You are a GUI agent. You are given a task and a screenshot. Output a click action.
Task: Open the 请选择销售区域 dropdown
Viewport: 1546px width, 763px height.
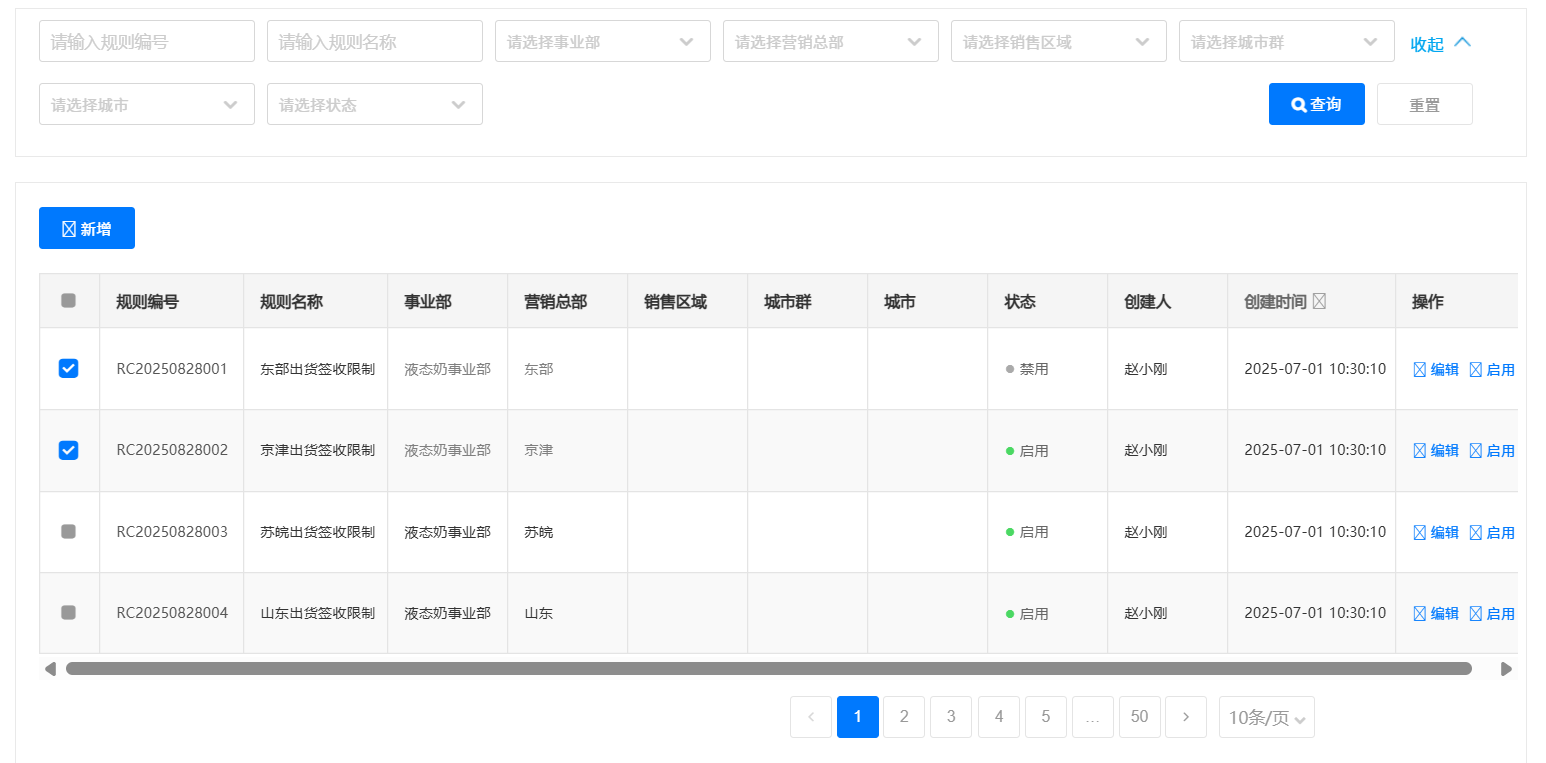point(1059,41)
